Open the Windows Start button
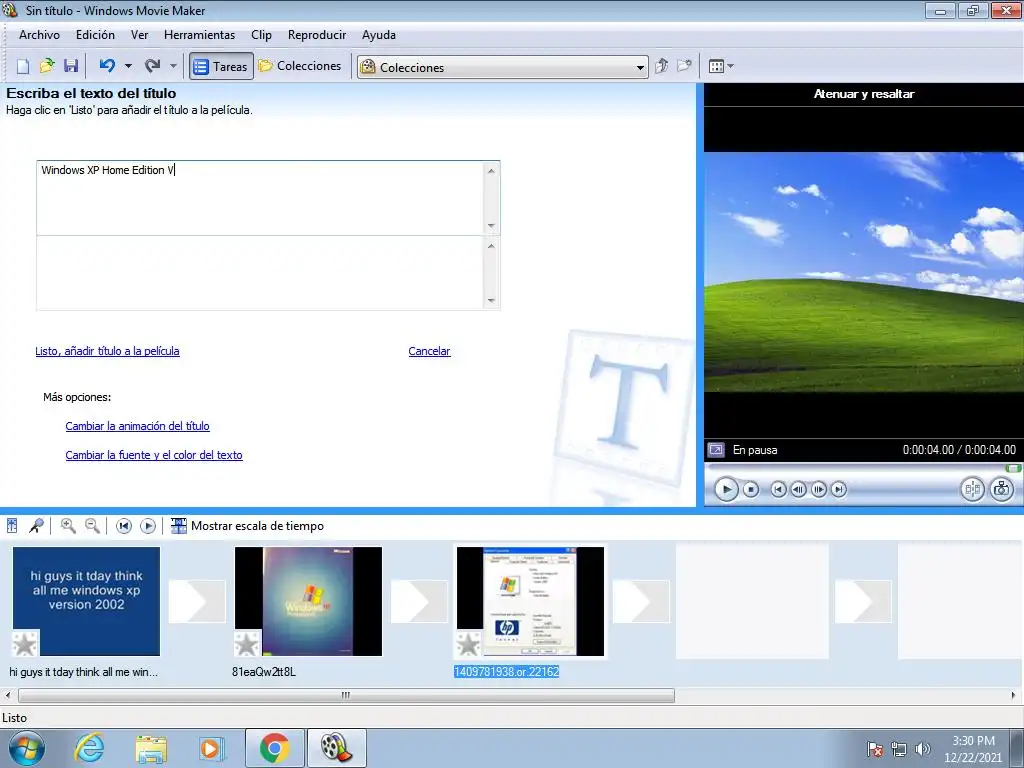Screen dimensions: 1024x768 coord(26,748)
